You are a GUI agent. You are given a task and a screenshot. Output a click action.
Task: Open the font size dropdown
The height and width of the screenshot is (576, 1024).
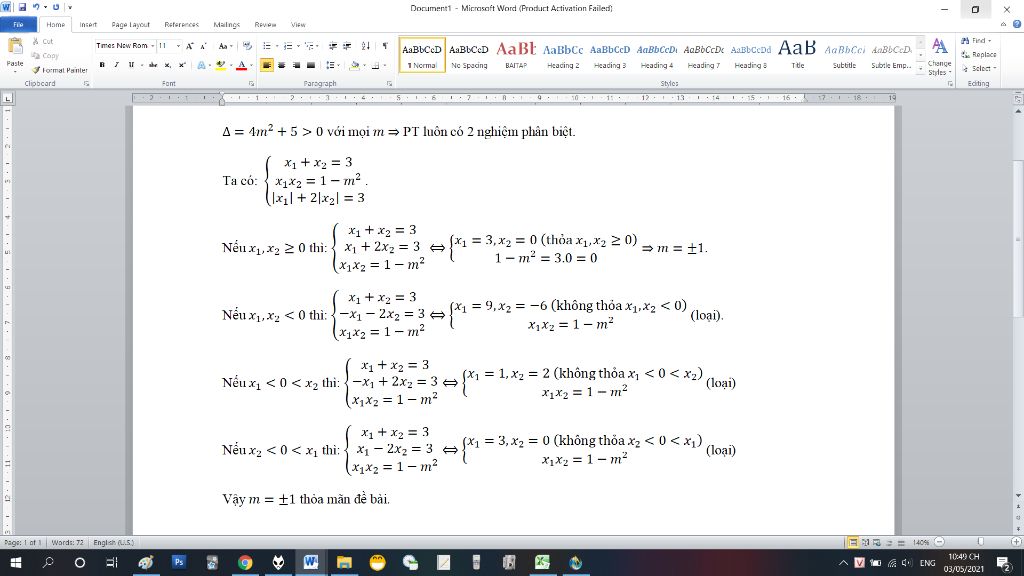178,46
